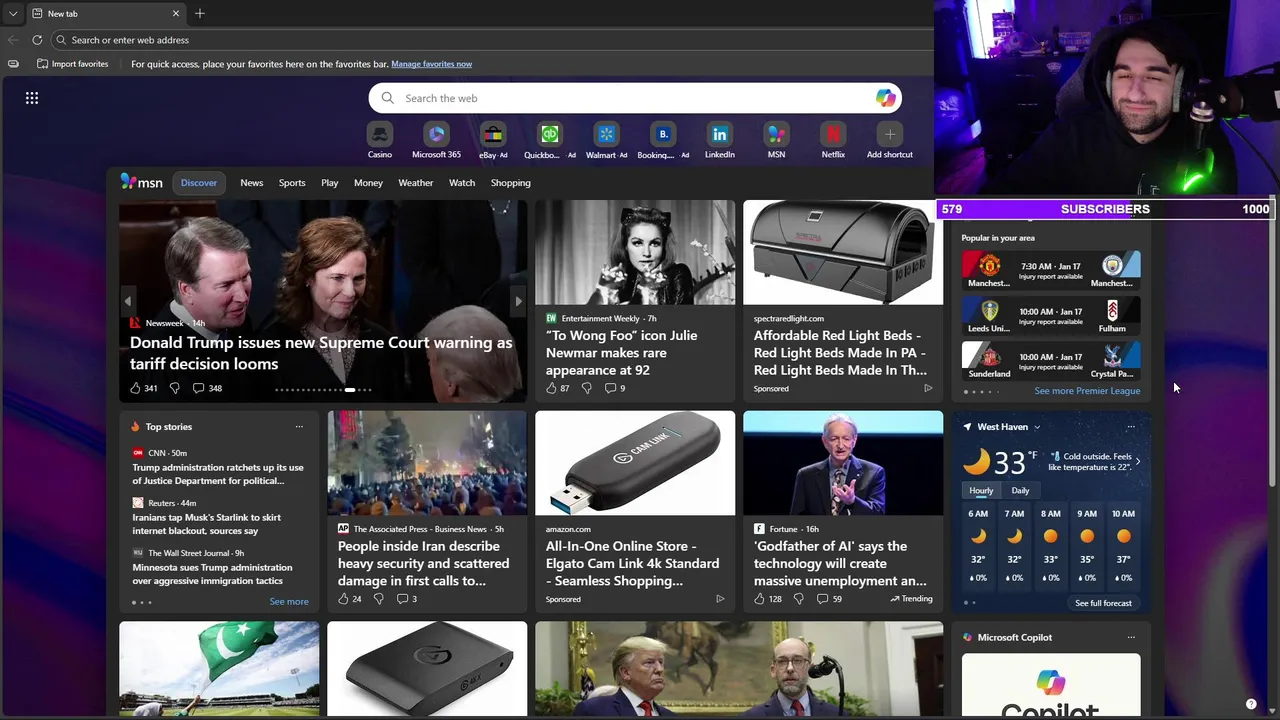Expand the cold outside weather alert arrow
Screen dimensions: 1280x720
click(1138, 461)
